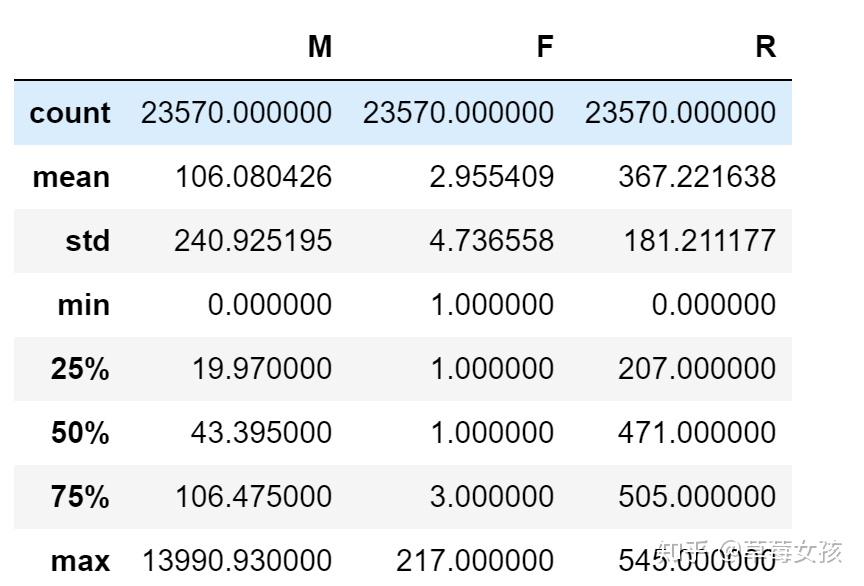The height and width of the screenshot is (586, 864).
Task: Click the M std value 240.925195
Action: pyautogui.click(x=253, y=241)
